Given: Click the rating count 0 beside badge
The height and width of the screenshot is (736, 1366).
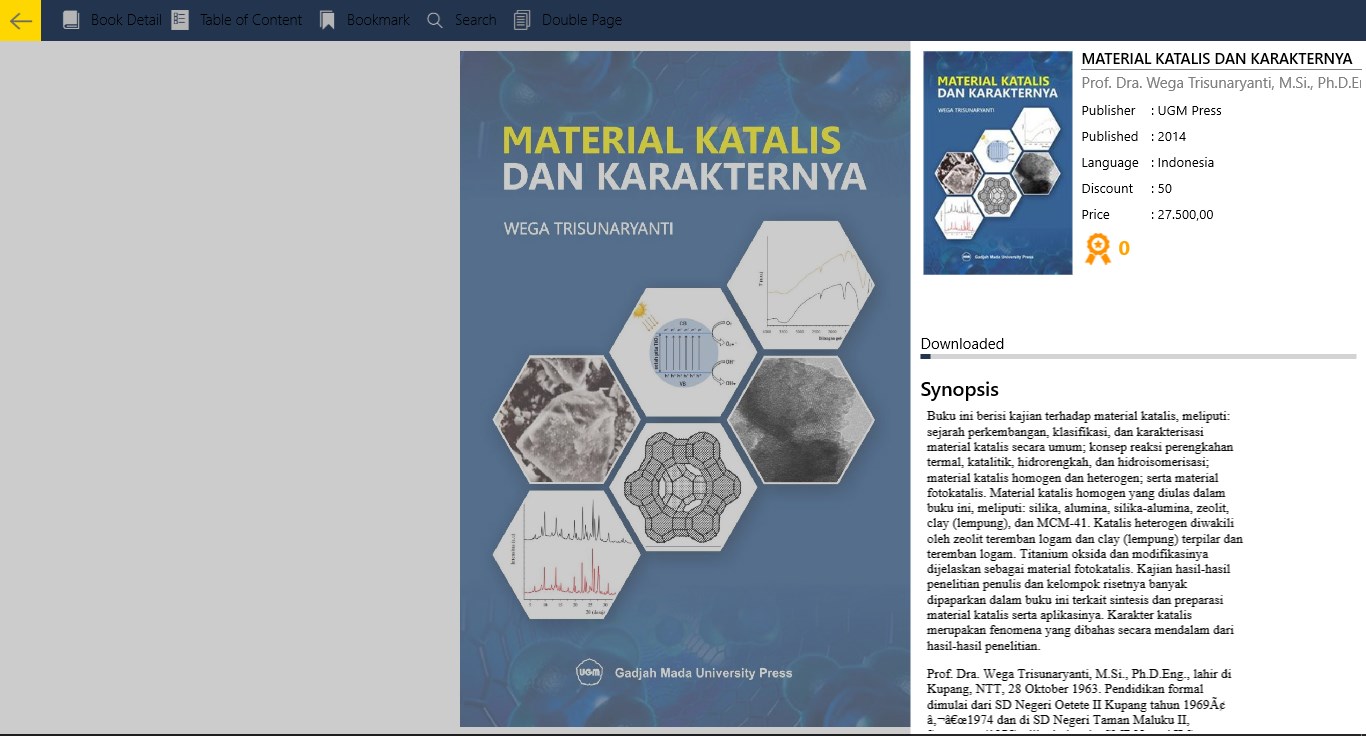Looking at the screenshot, I should tap(1124, 248).
